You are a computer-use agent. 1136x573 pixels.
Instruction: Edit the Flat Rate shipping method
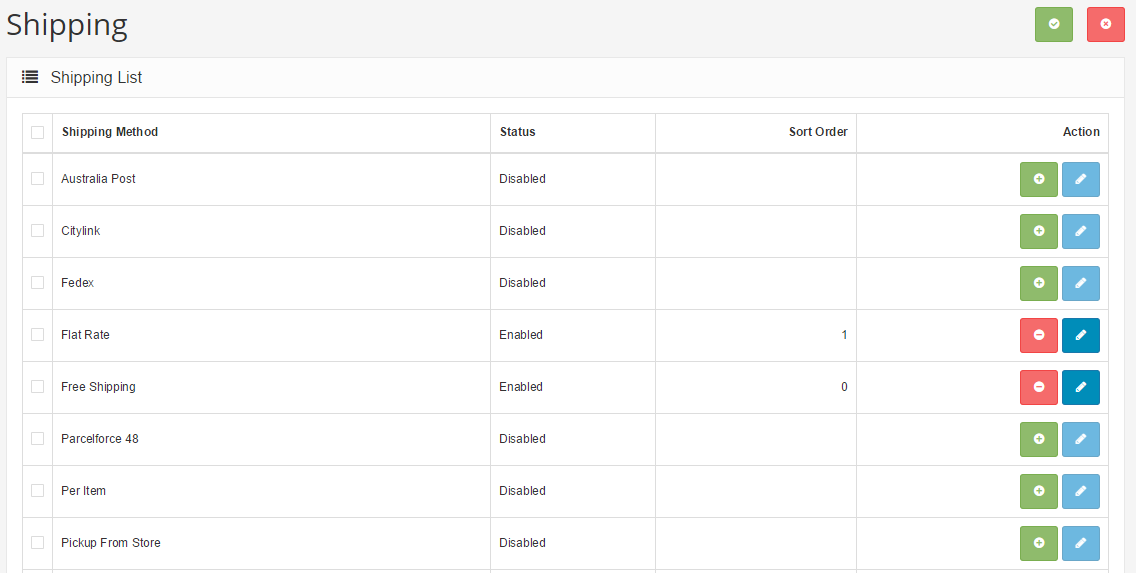pyautogui.click(x=1081, y=335)
